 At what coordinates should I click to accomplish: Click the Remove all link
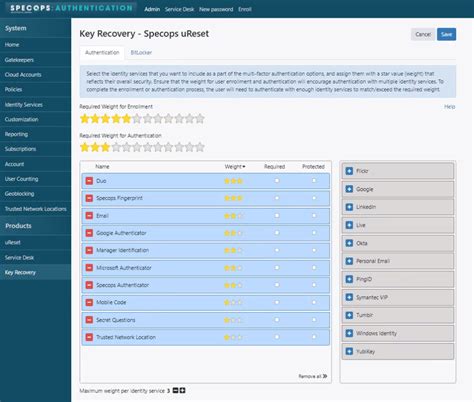click(x=313, y=376)
